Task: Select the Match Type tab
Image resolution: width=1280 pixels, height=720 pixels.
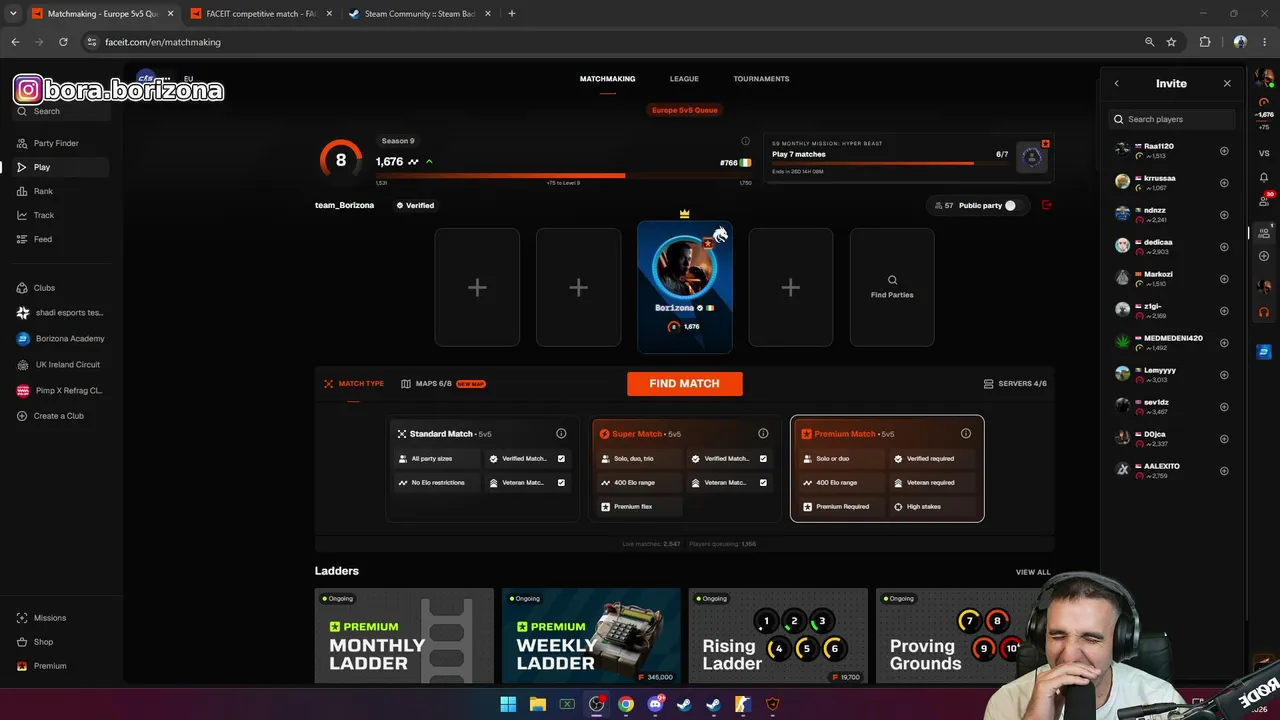Action: tap(354, 384)
